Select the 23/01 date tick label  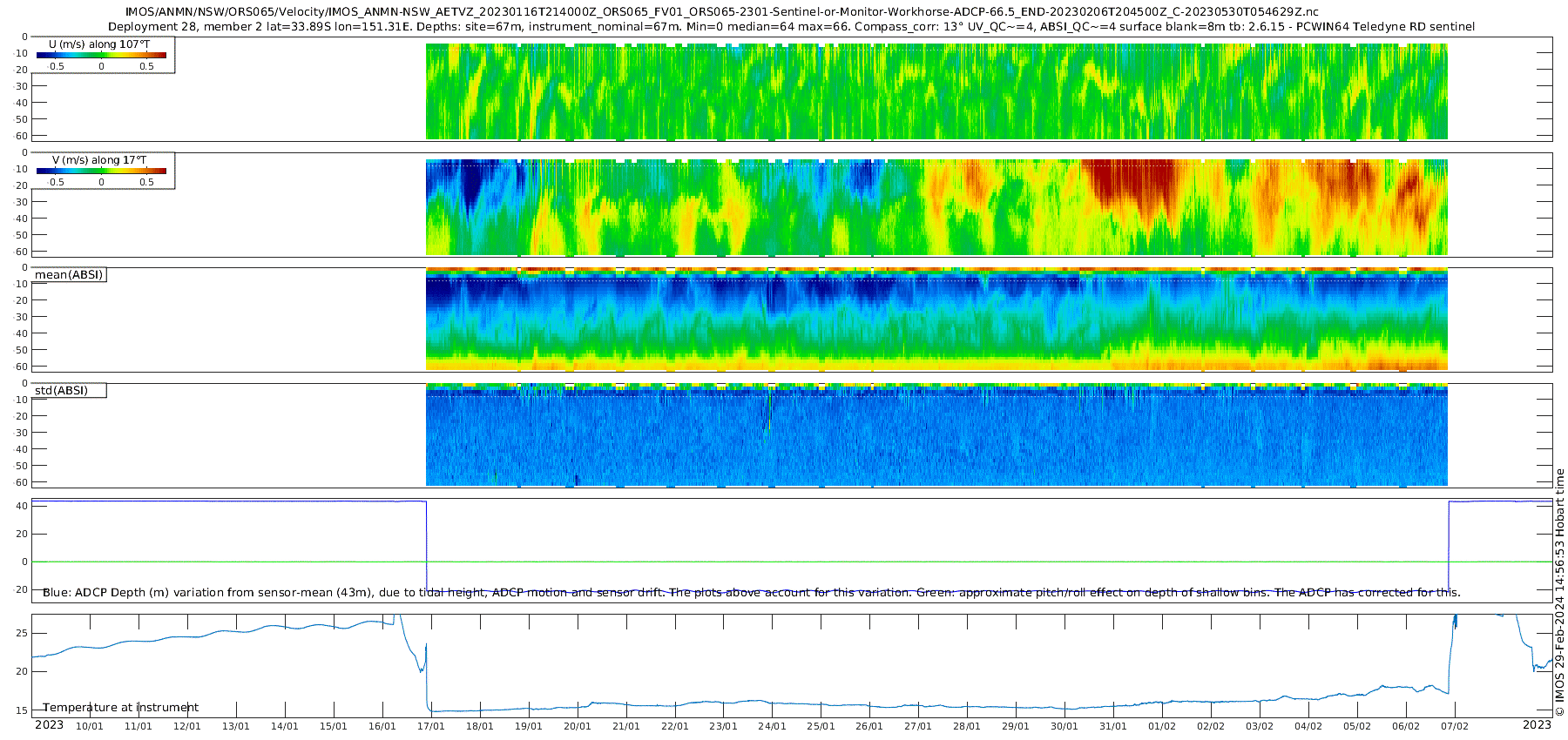(x=723, y=727)
